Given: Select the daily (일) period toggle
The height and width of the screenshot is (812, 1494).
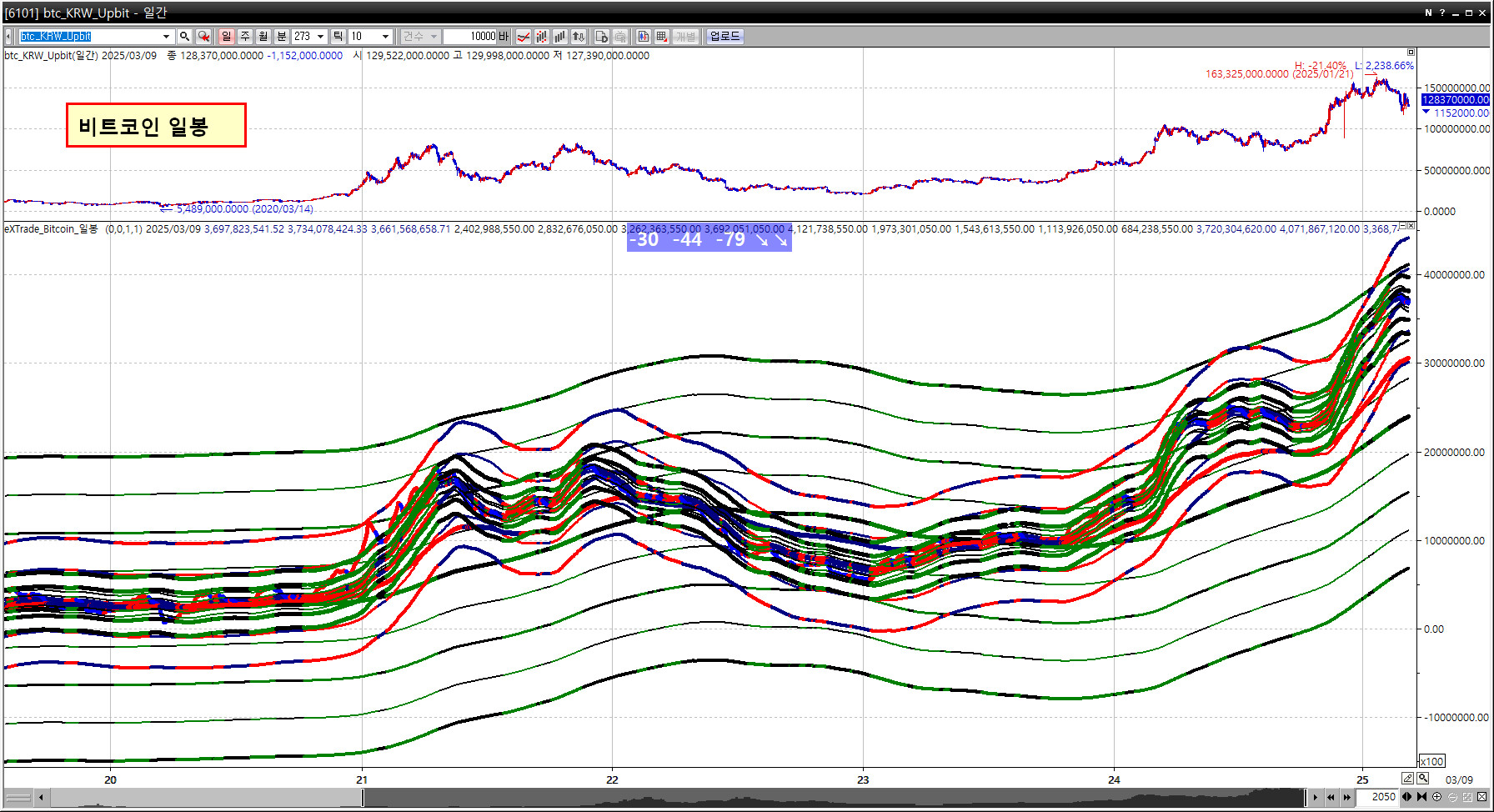Looking at the screenshot, I should pyautogui.click(x=226, y=37).
